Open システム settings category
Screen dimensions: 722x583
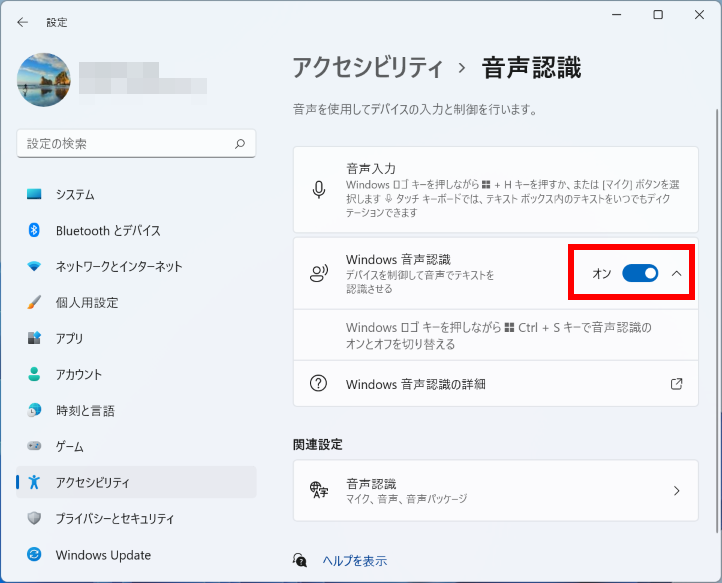click(x=136, y=194)
